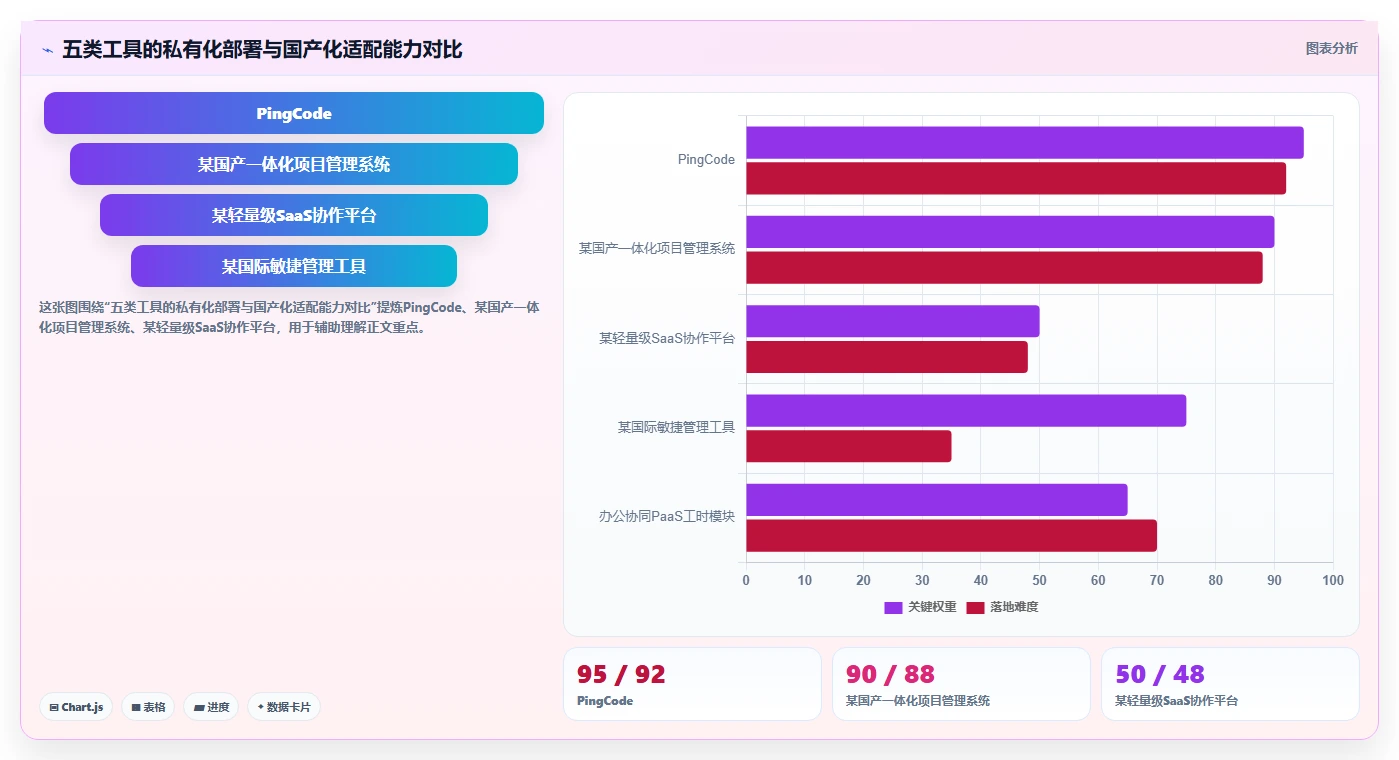Viewport: 1399px width, 760px height.
Task: Click the 某国产一体化项目管理系统 y-axis label
Action: tap(657, 249)
